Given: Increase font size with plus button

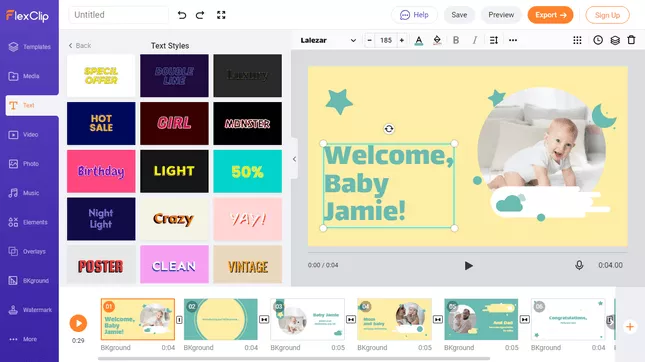Looking at the screenshot, I should [x=402, y=40].
